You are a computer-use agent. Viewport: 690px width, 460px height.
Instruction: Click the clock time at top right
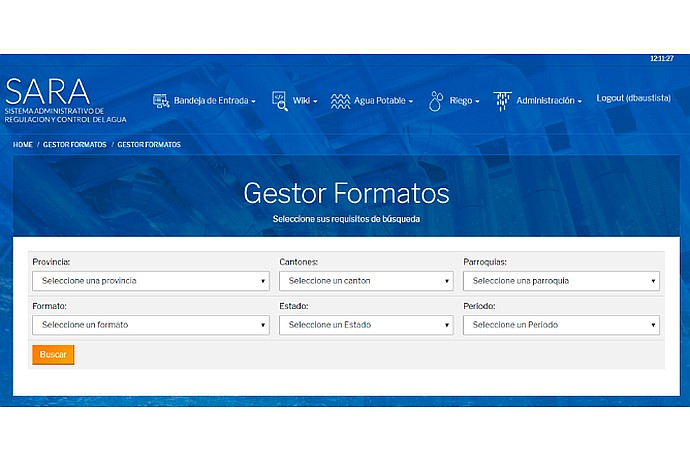662,58
